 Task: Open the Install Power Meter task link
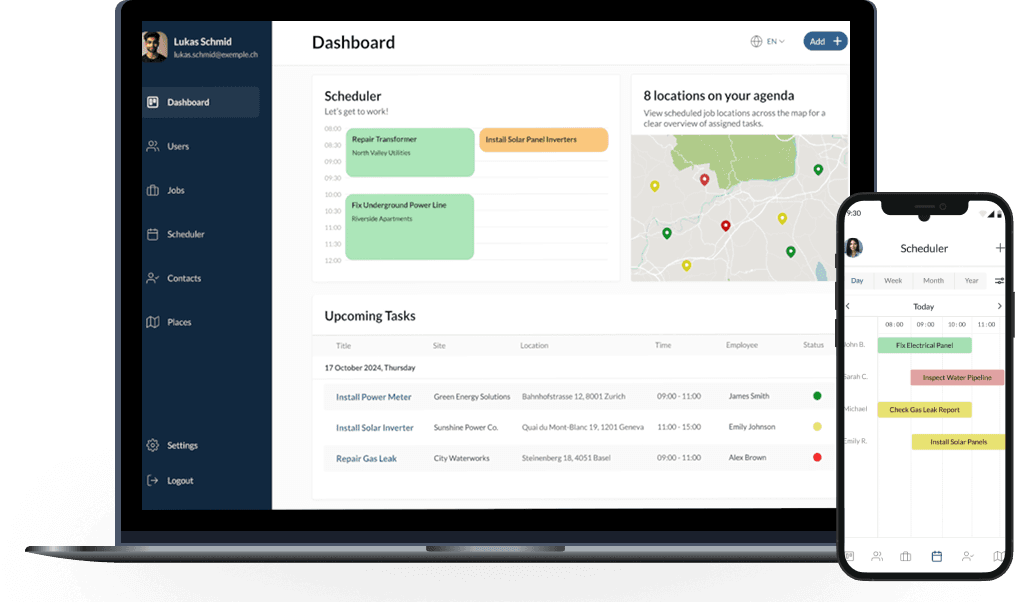pyautogui.click(x=373, y=397)
